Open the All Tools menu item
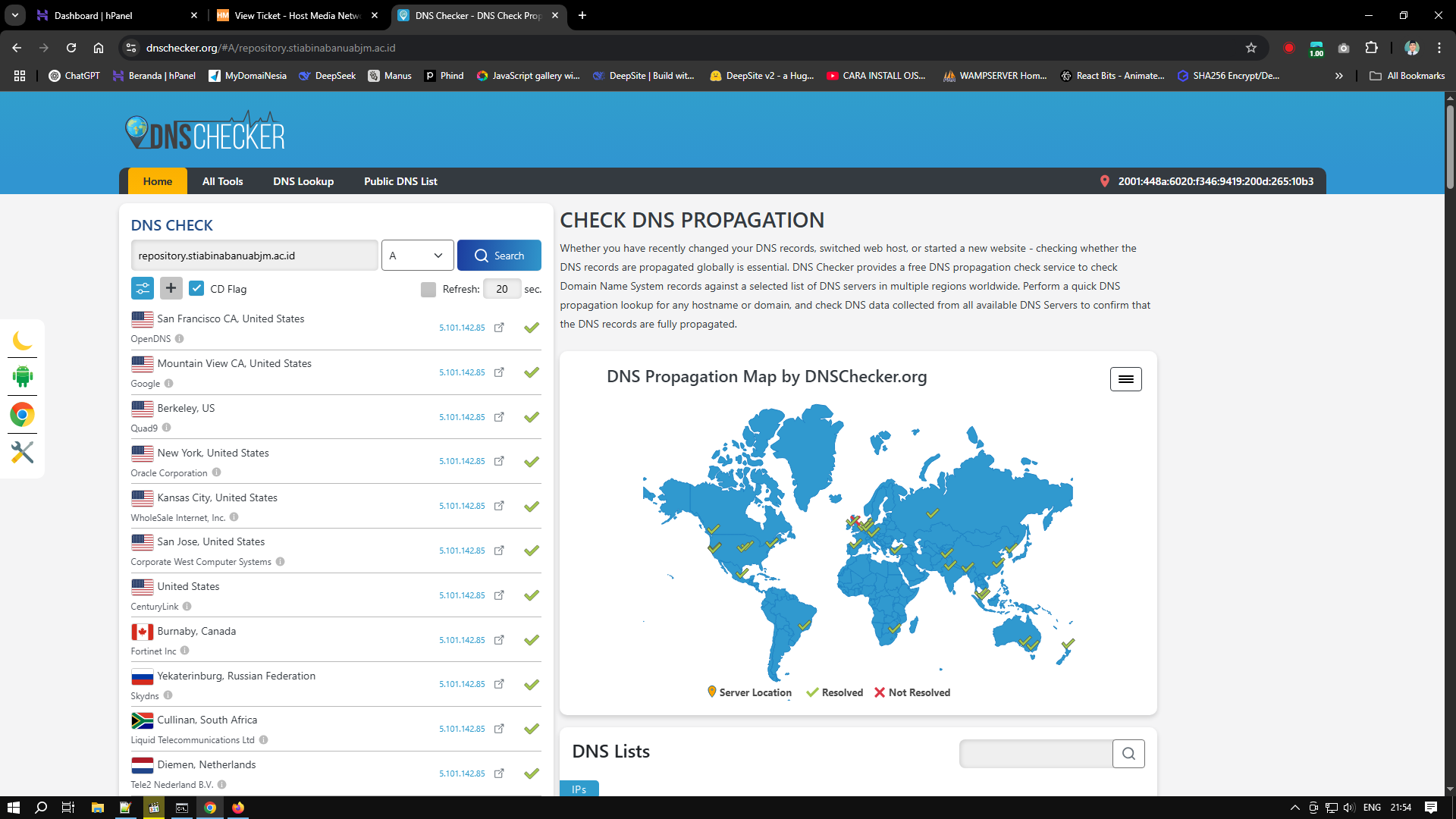 coord(222,181)
